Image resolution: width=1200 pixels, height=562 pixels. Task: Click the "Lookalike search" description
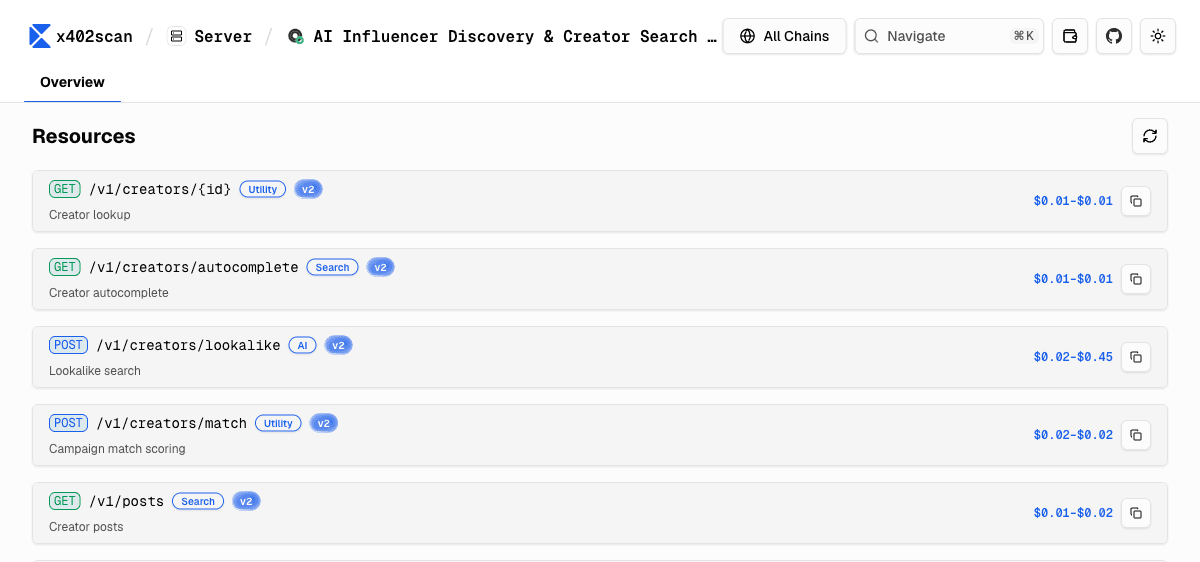point(95,371)
